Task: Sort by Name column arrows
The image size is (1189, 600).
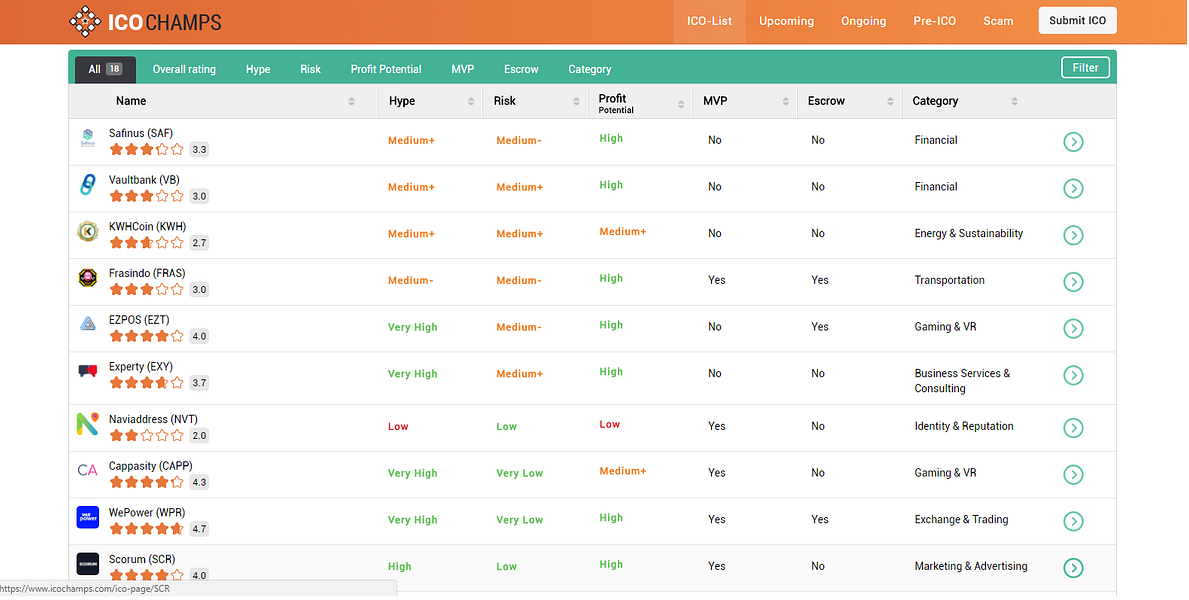Action: 351,102
